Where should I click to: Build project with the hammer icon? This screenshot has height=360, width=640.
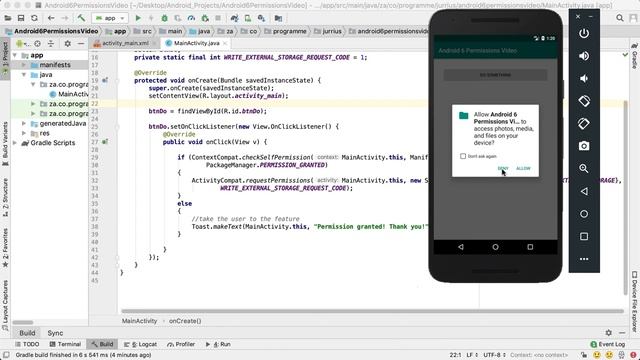coord(81,18)
